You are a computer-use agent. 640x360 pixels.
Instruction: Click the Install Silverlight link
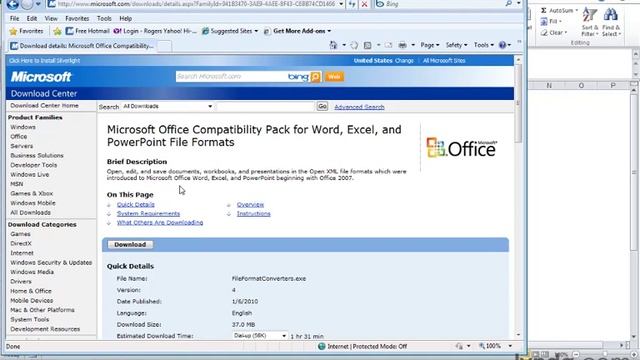click(x=44, y=60)
